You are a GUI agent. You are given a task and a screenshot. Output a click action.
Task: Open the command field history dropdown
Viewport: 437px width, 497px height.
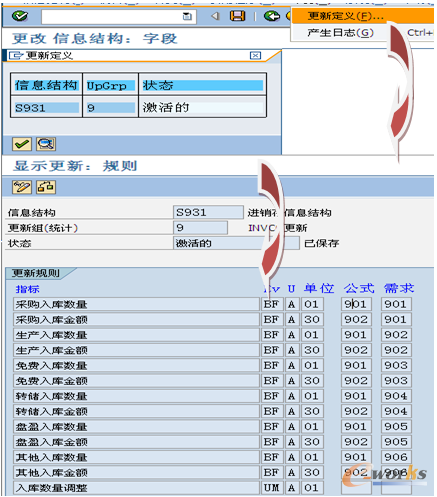pos(187,16)
